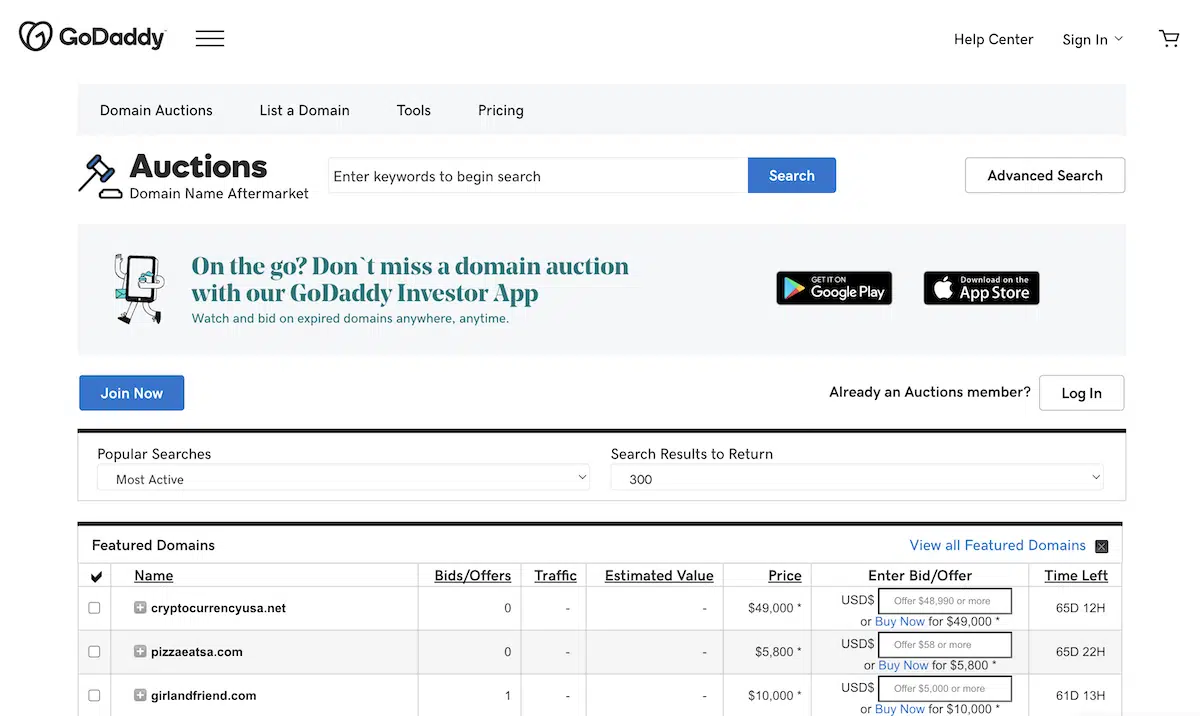The height and width of the screenshot is (716, 1200).
Task: Open the Popular Searches dropdown
Action: [343, 479]
